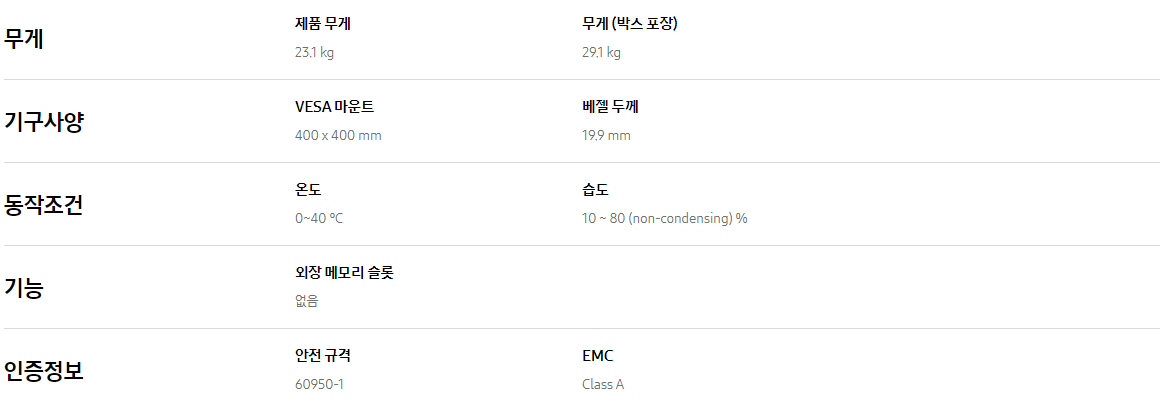Click the 외장 메모리 슬롯 label
The image size is (1165, 403).
pos(345,273)
